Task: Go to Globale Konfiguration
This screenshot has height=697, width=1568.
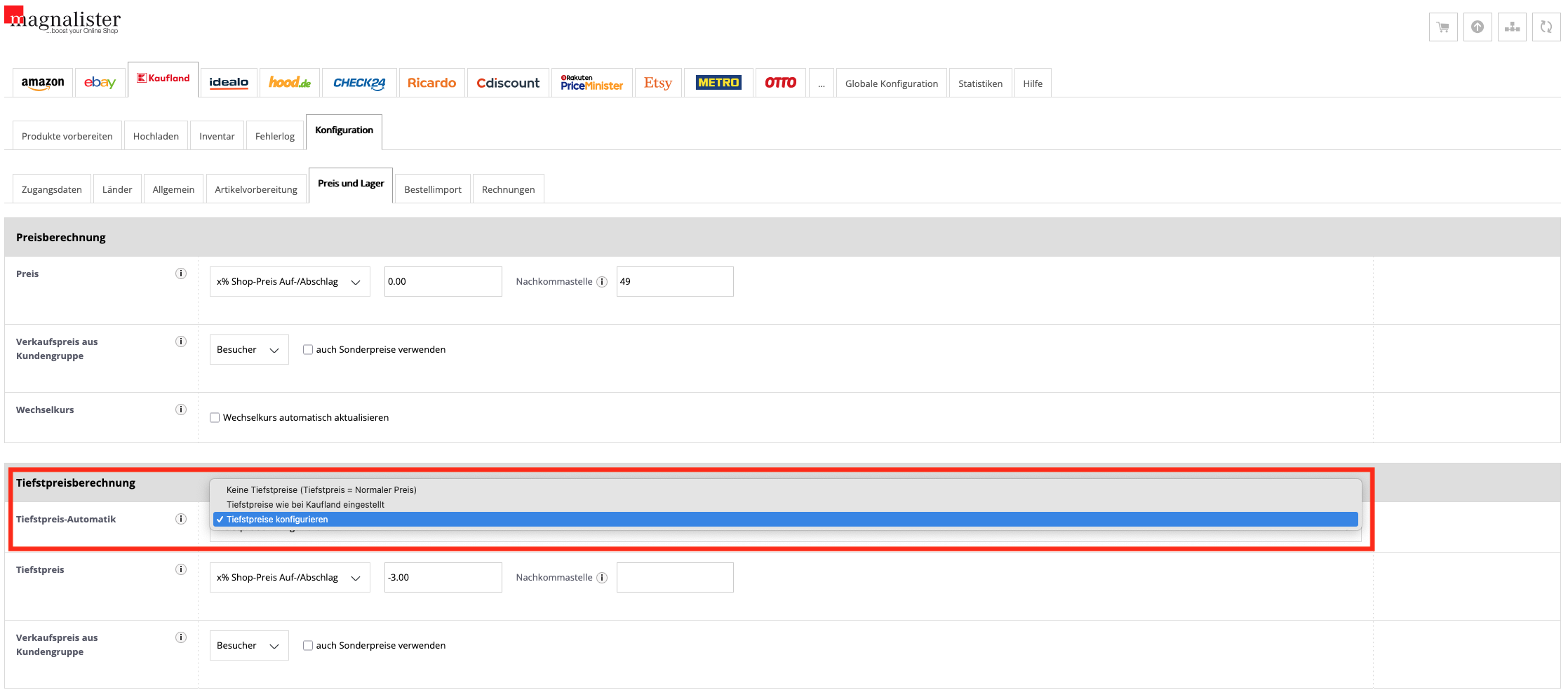Action: pos(891,83)
